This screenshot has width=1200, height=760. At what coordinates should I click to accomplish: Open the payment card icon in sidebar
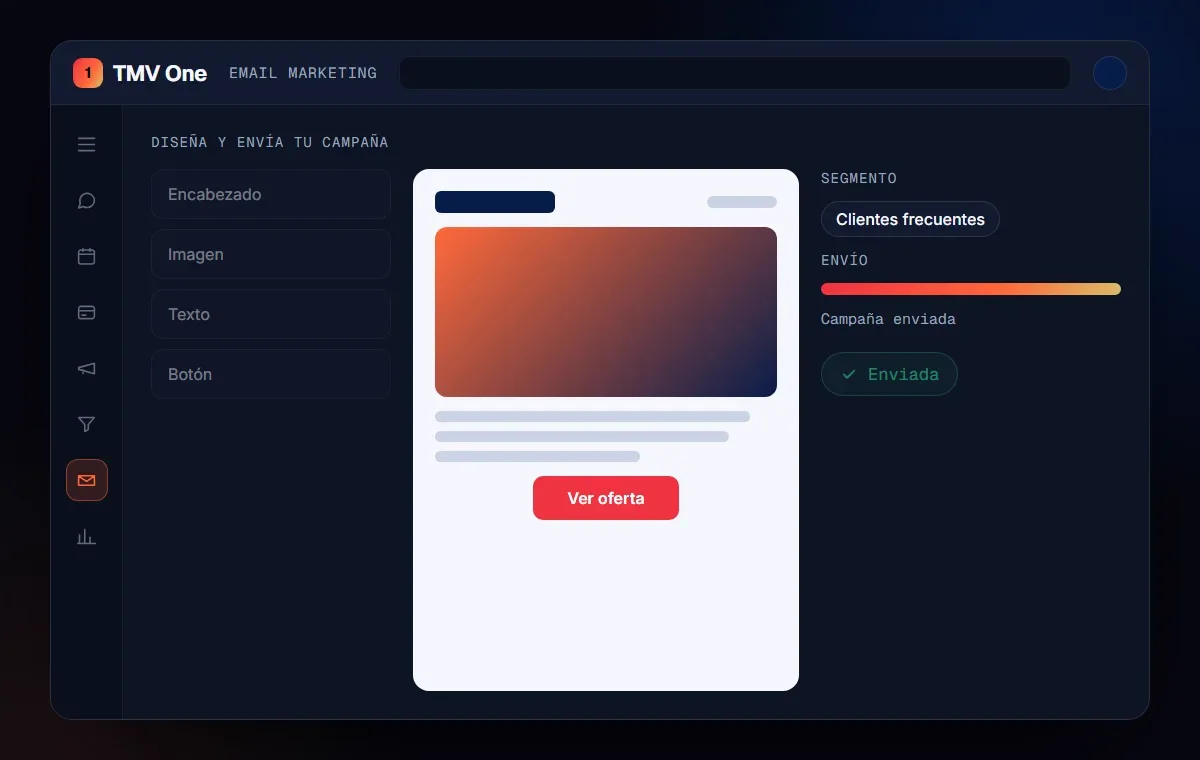pyautogui.click(x=87, y=313)
